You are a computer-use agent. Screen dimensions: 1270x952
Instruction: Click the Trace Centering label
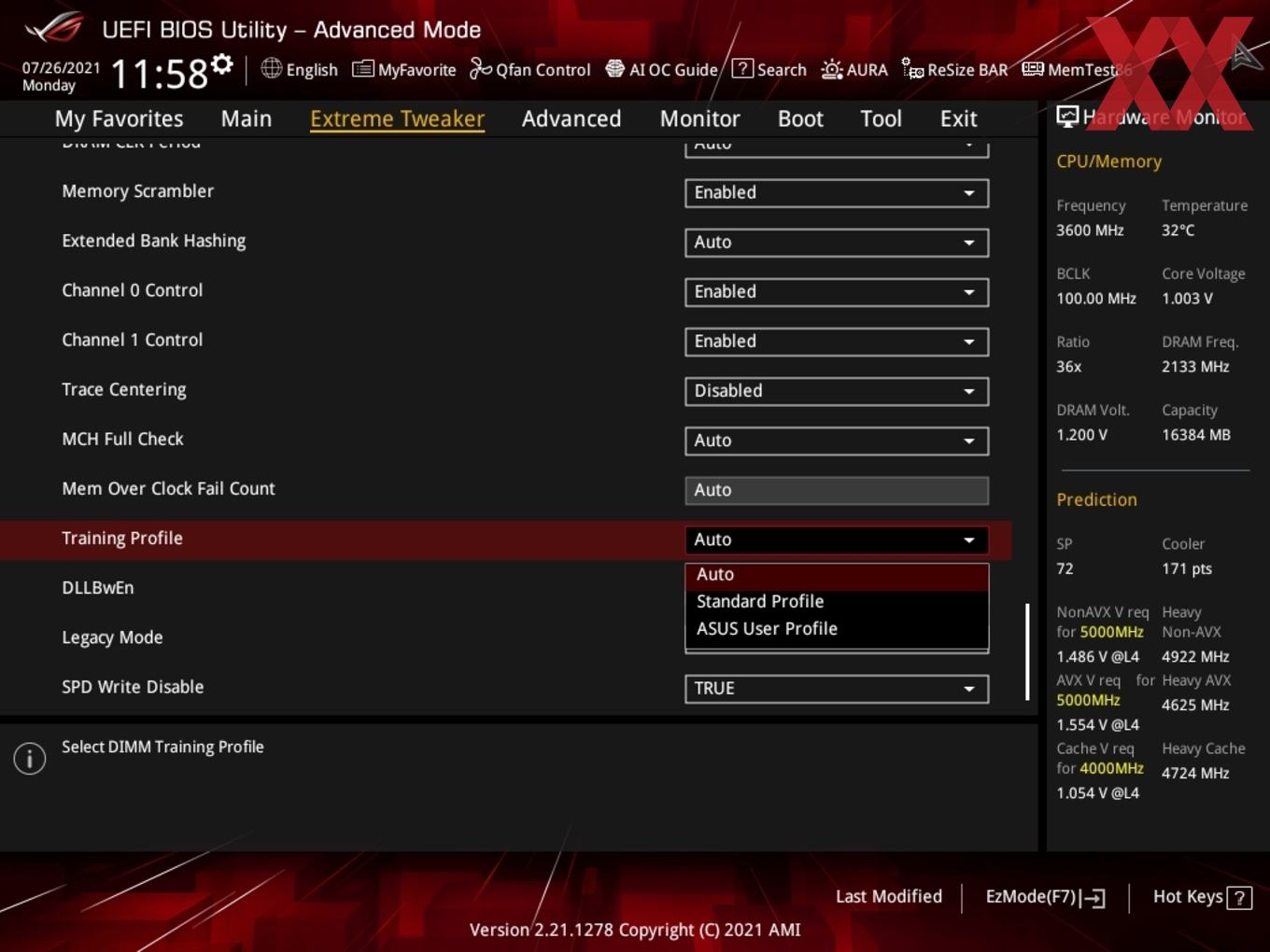click(124, 390)
